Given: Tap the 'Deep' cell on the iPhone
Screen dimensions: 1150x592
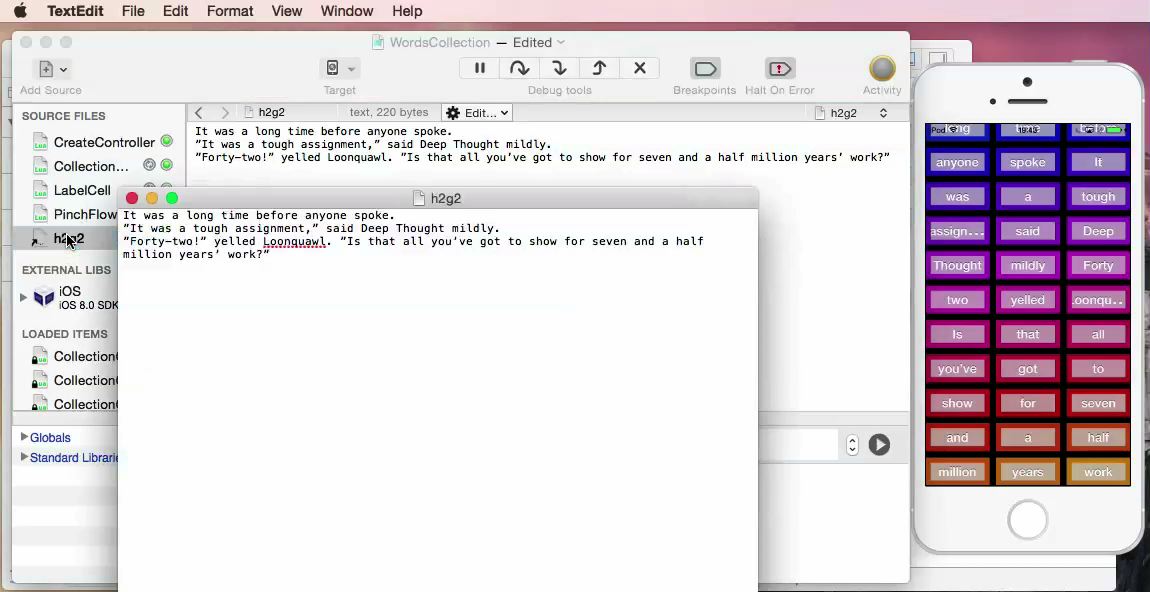Looking at the screenshot, I should pos(1098,231).
